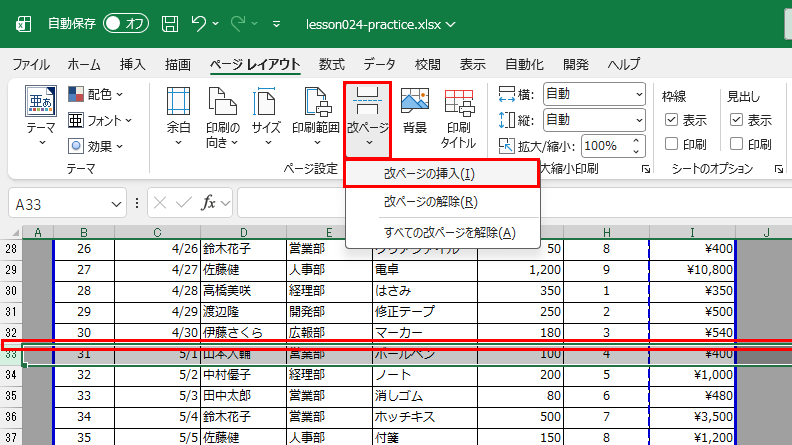Open the Quick Access Toolbar customize menu
The width and height of the screenshot is (792, 445).
pos(276,24)
